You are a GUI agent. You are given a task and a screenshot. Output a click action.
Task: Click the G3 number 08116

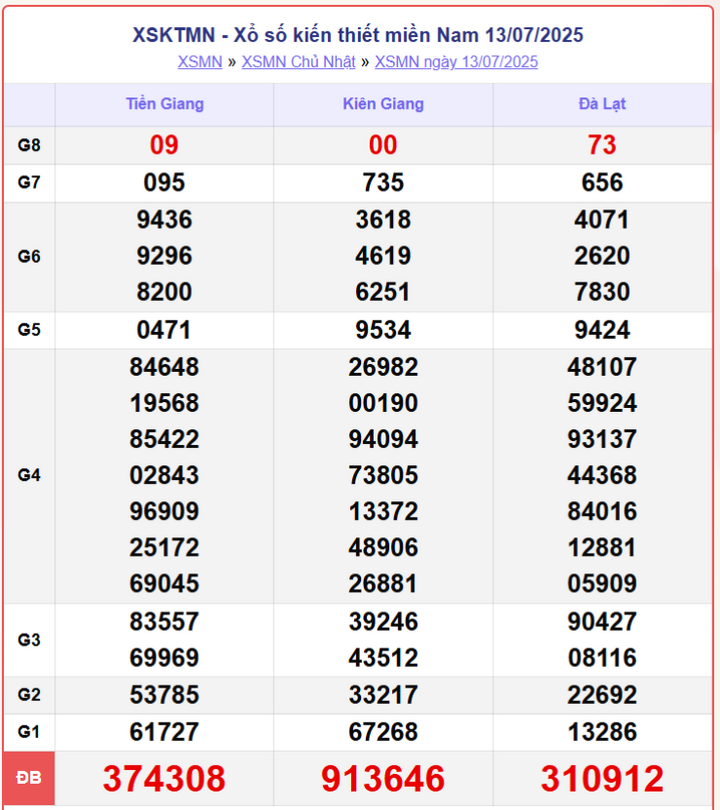click(x=602, y=658)
